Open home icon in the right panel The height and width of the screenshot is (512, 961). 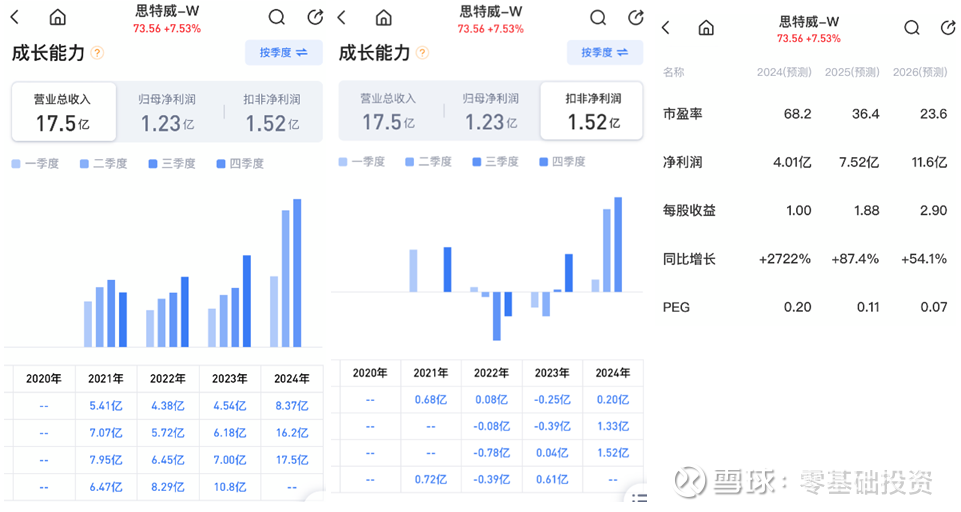(706, 28)
